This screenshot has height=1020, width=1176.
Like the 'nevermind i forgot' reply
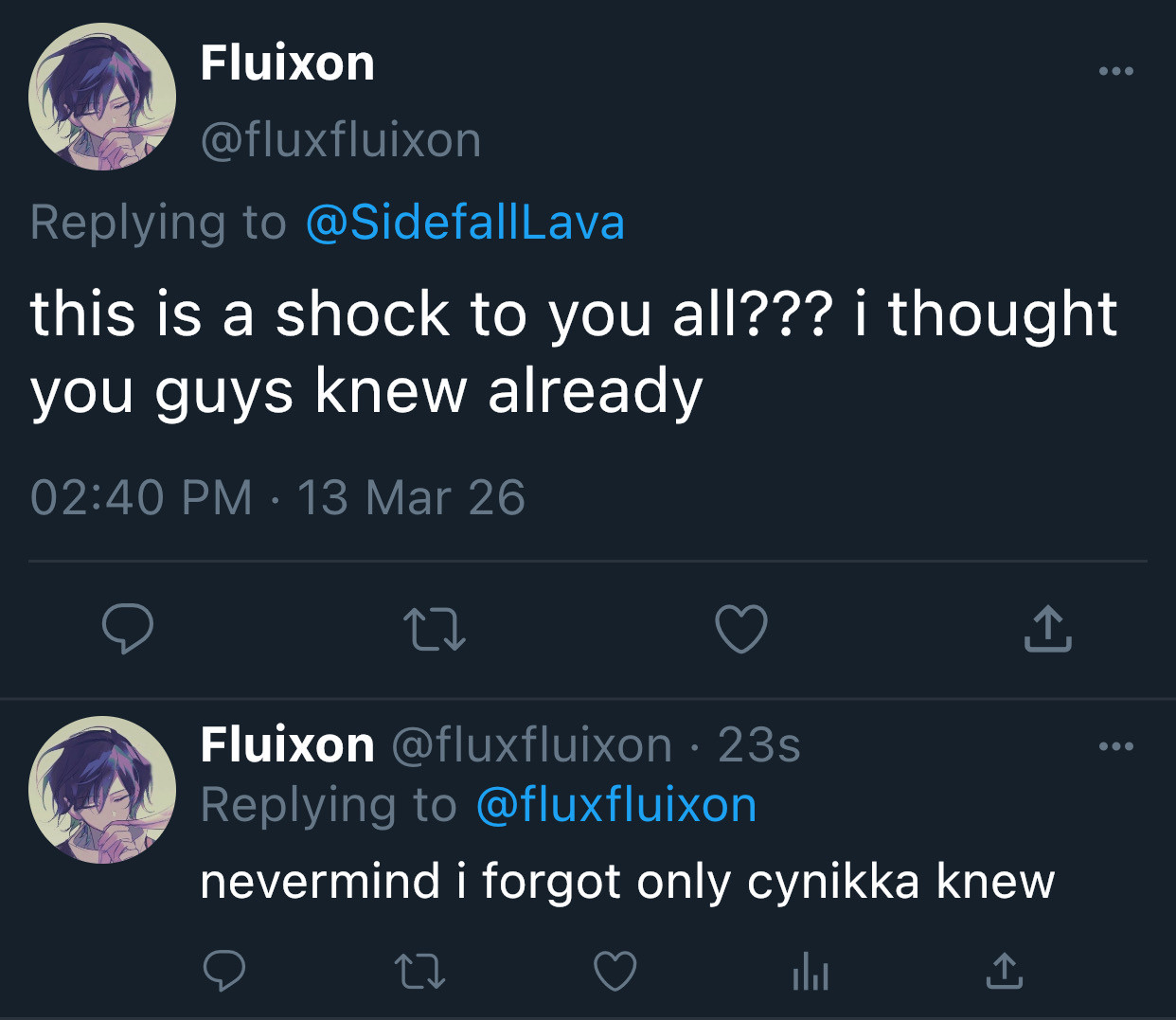click(615, 972)
